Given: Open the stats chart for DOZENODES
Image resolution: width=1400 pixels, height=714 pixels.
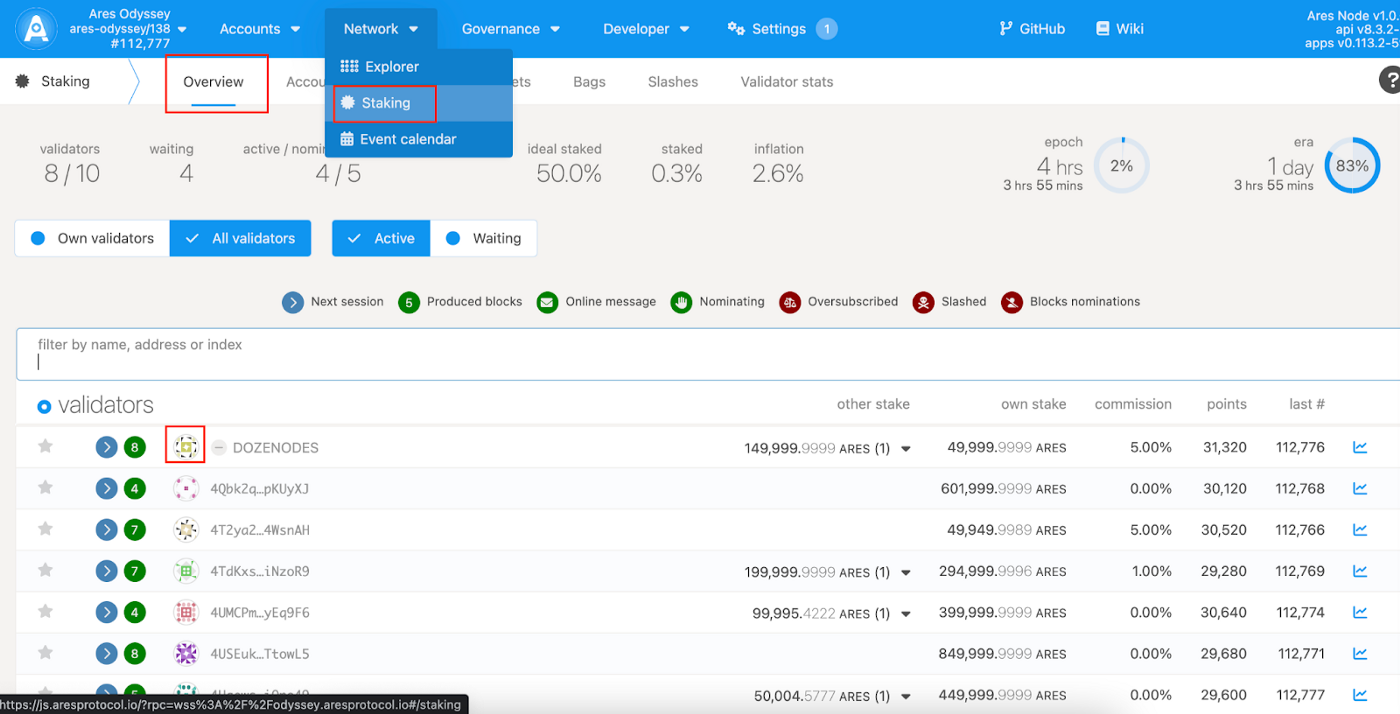Looking at the screenshot, I should click(1360, 447).
